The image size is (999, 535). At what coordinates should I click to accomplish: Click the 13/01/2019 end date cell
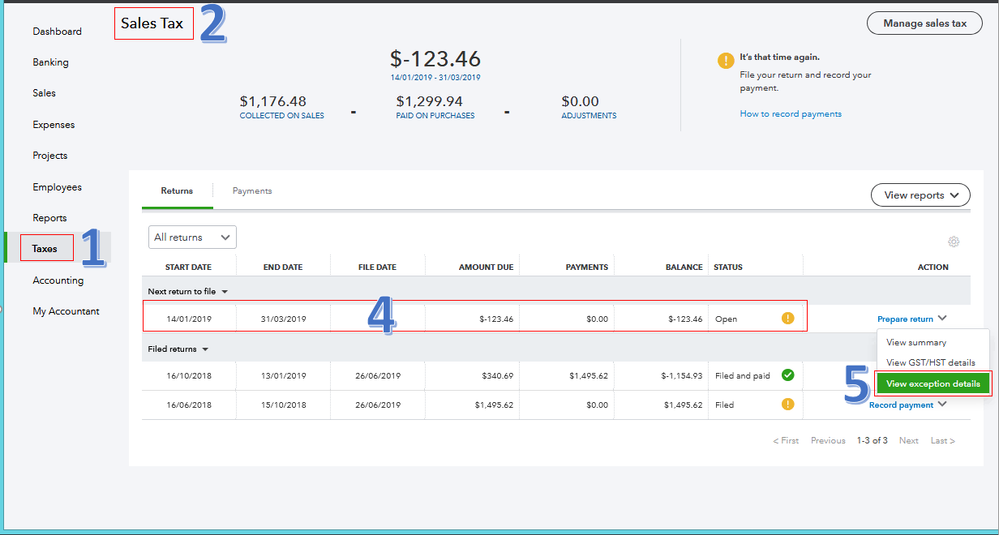(x=283, y=376)
